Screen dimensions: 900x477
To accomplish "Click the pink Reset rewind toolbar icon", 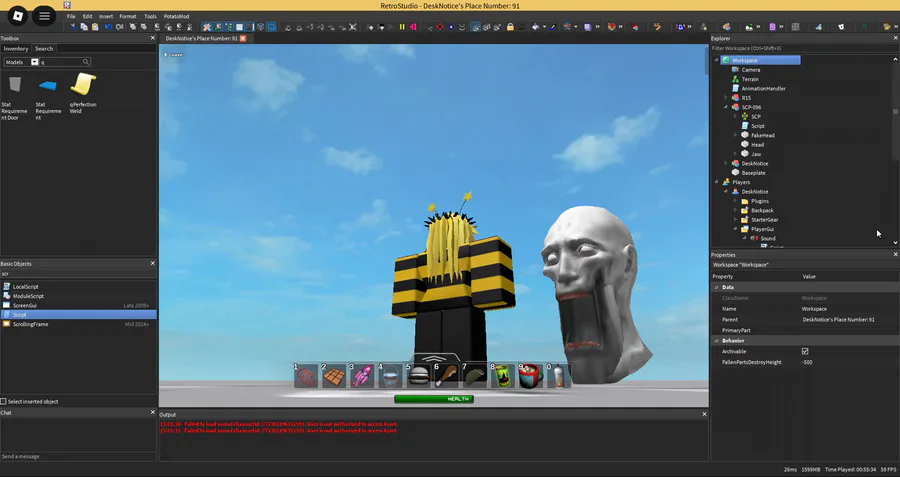I will 413,26.
